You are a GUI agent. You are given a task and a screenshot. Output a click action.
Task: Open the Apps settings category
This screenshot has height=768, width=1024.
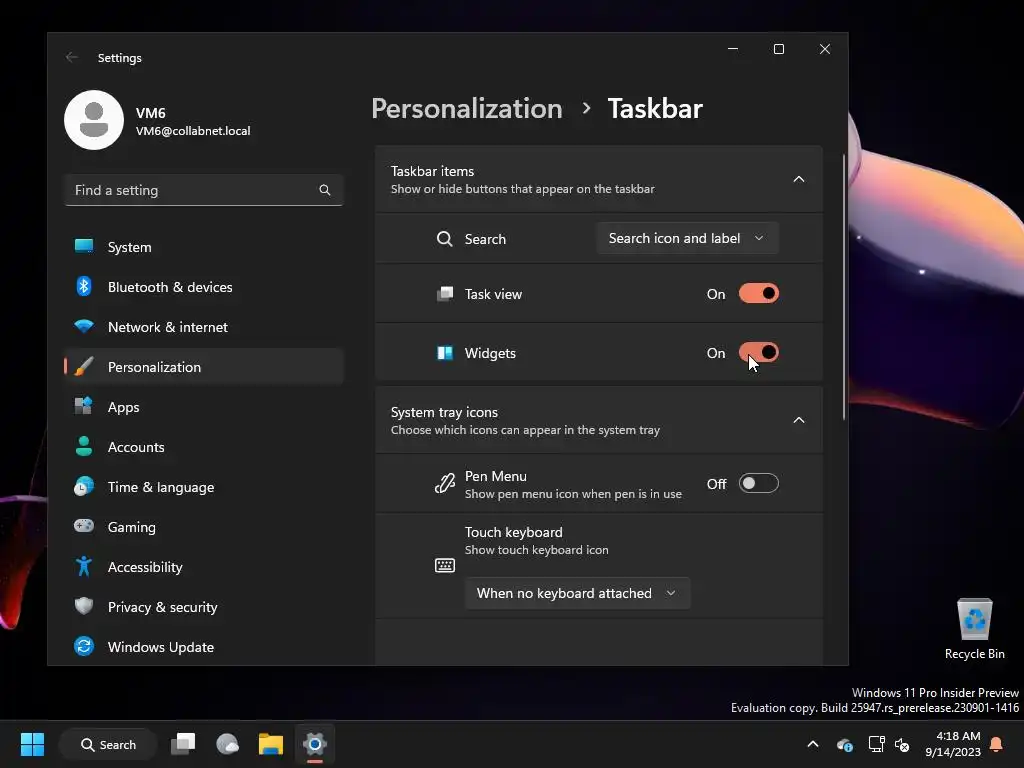(204, 407)
